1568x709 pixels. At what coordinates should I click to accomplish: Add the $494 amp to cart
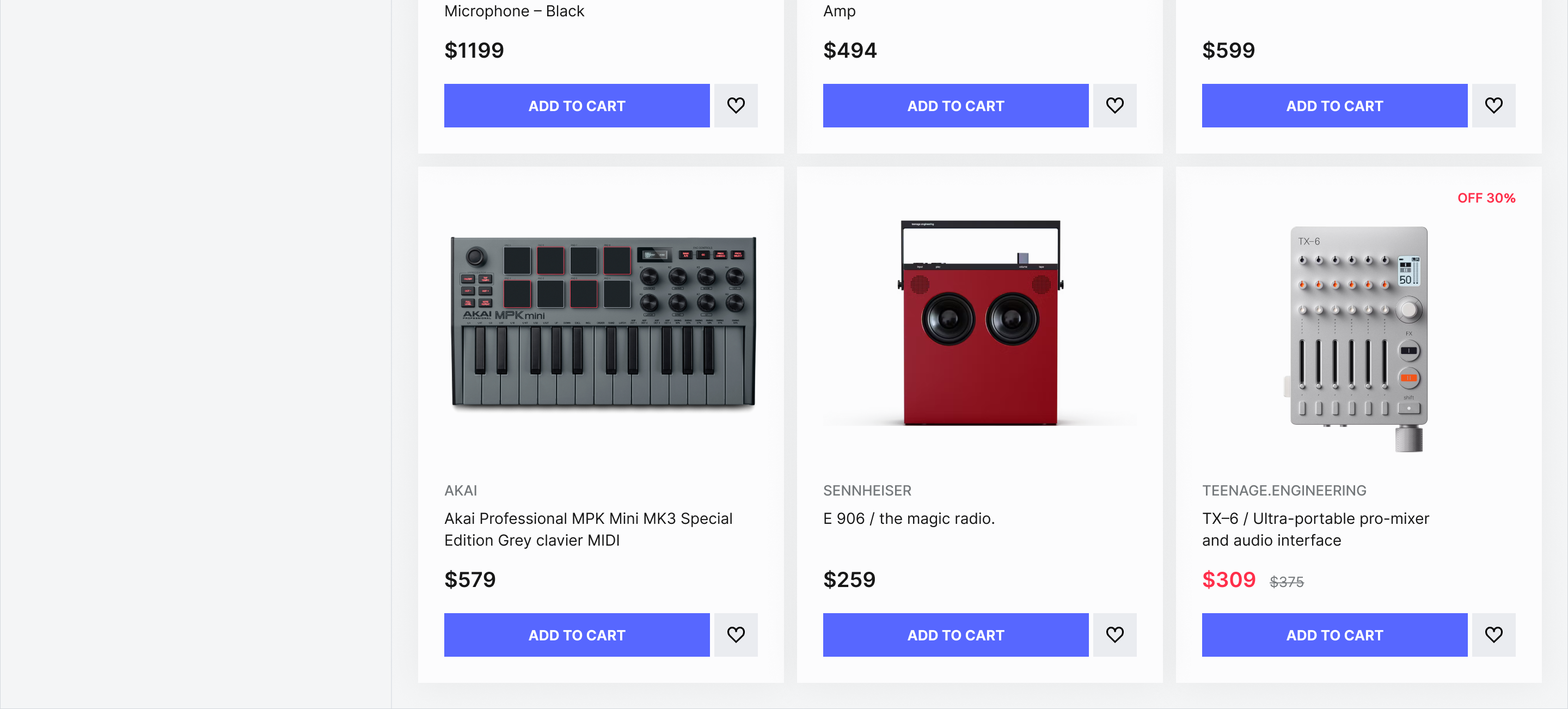(x=955, y=106)
